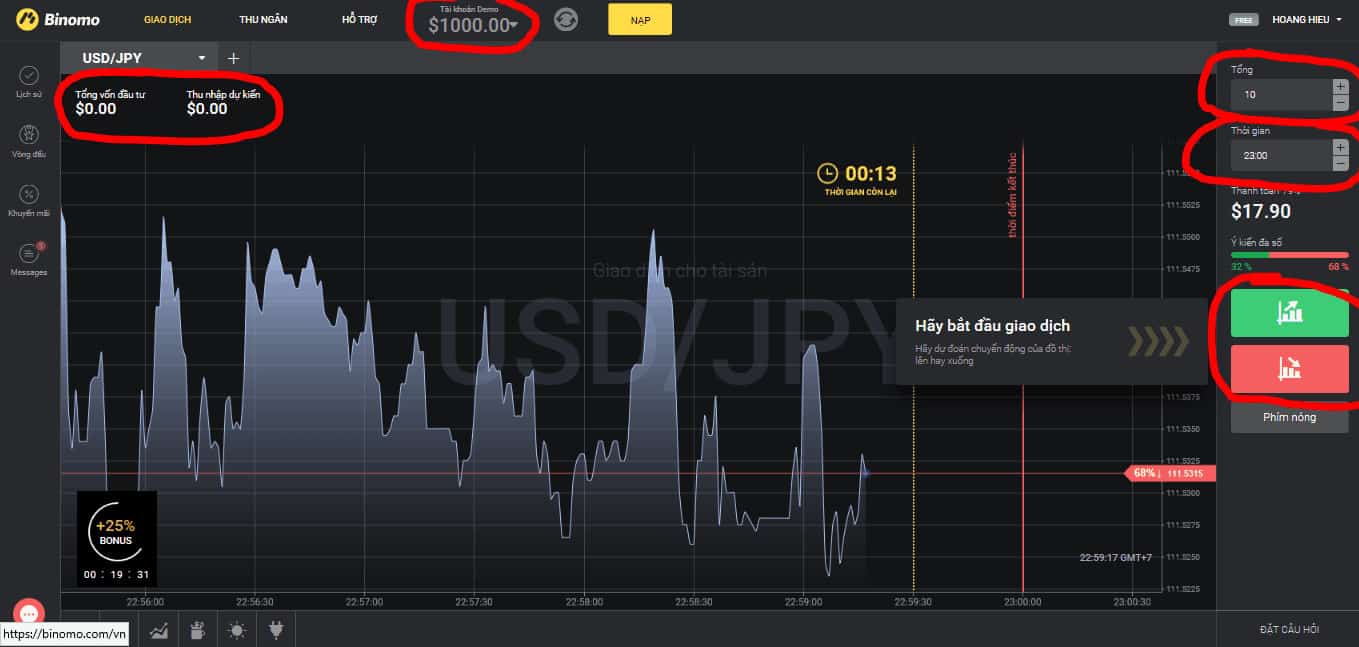The image size is (1359, 647).
Task: Click the FREE account status badge
Action: click(x=1244, y=20)
